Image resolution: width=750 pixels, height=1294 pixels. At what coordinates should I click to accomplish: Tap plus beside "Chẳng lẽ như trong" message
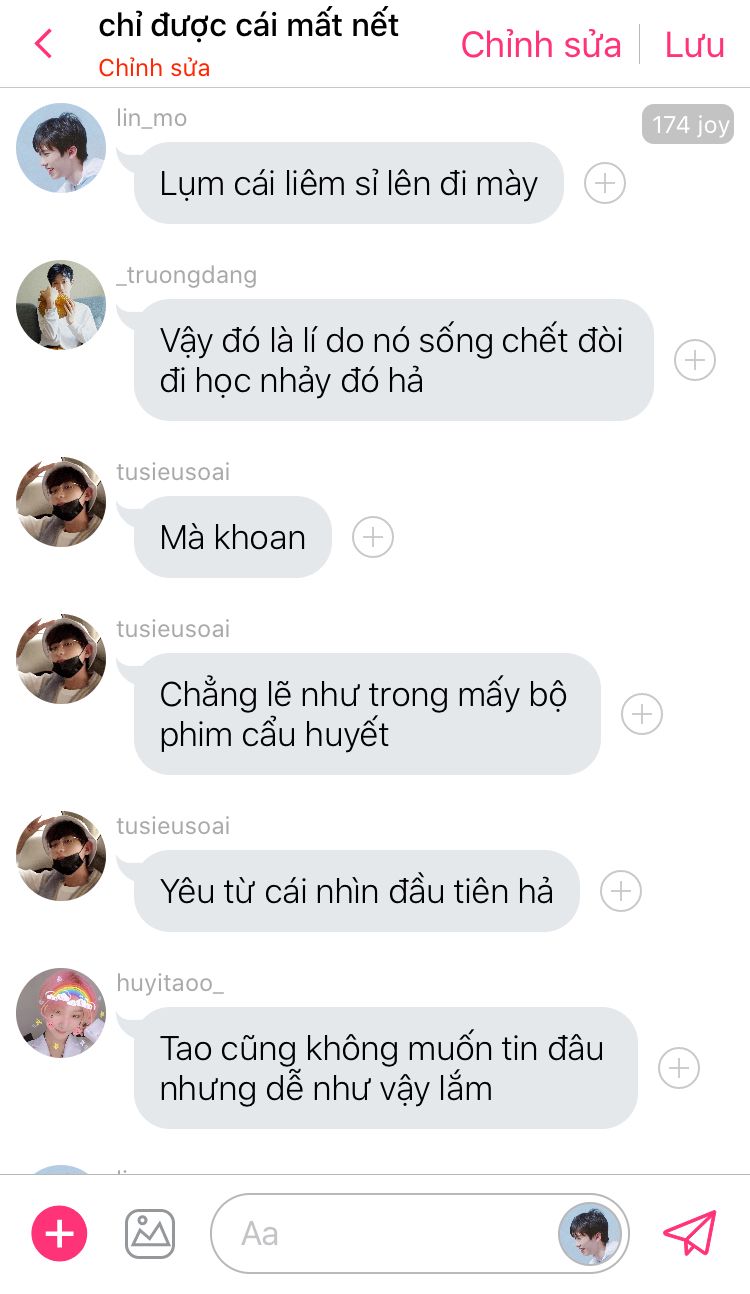[642, 714]
